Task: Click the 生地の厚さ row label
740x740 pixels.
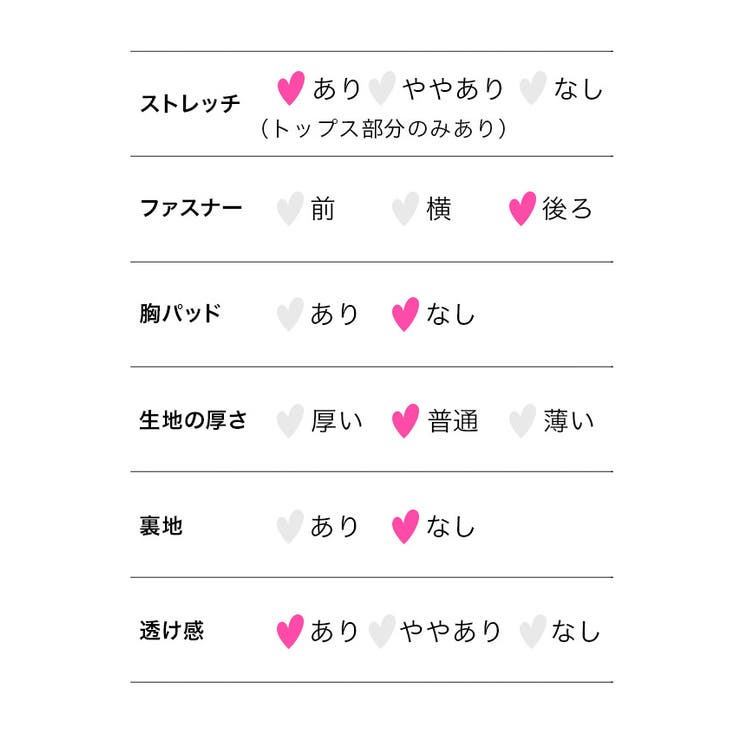Action: [193, 420]
